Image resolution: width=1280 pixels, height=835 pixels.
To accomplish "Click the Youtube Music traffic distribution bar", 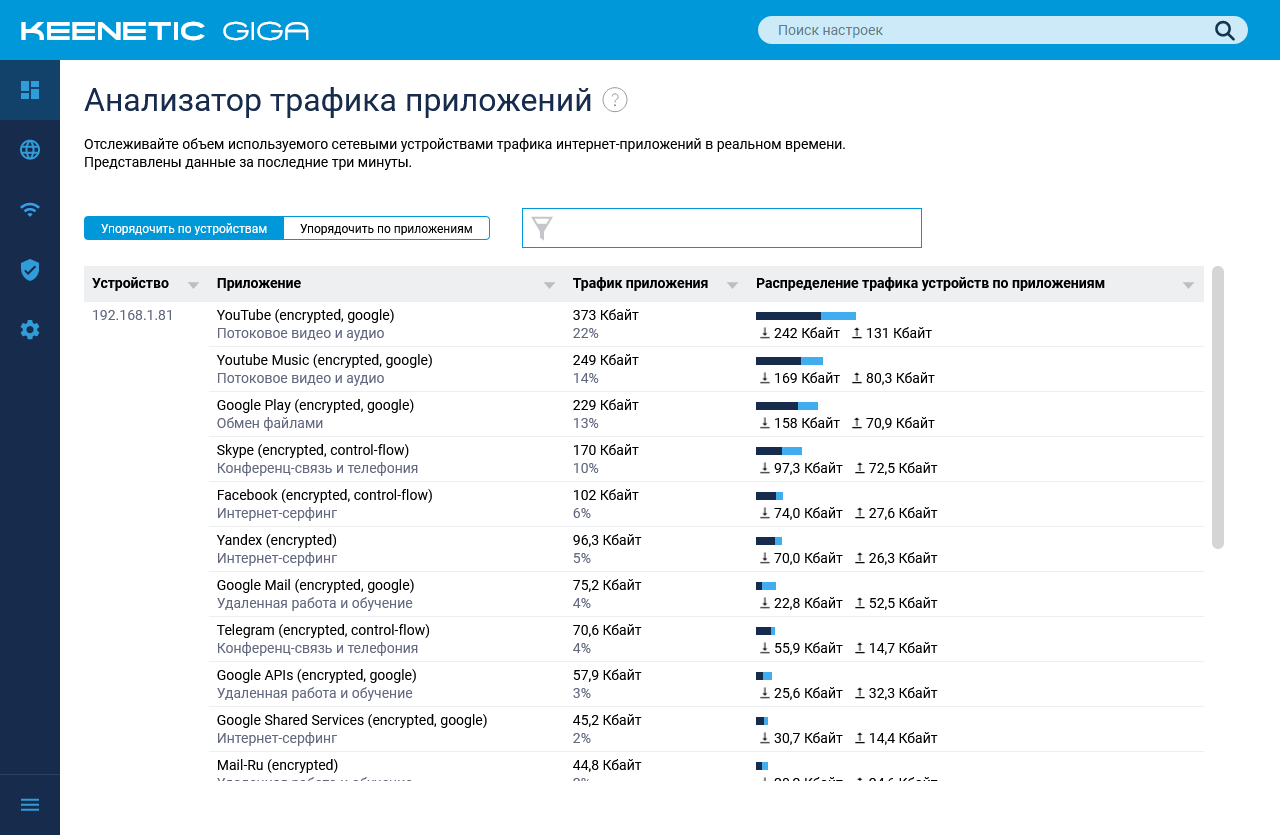I will 789,361.
